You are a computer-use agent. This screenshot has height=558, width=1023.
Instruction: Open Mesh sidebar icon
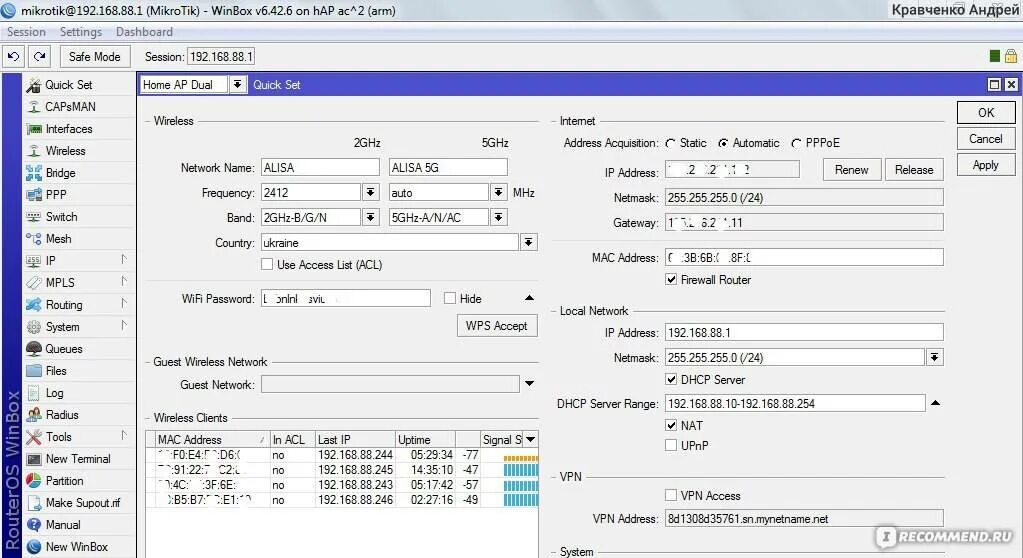[x=33, y=239]
